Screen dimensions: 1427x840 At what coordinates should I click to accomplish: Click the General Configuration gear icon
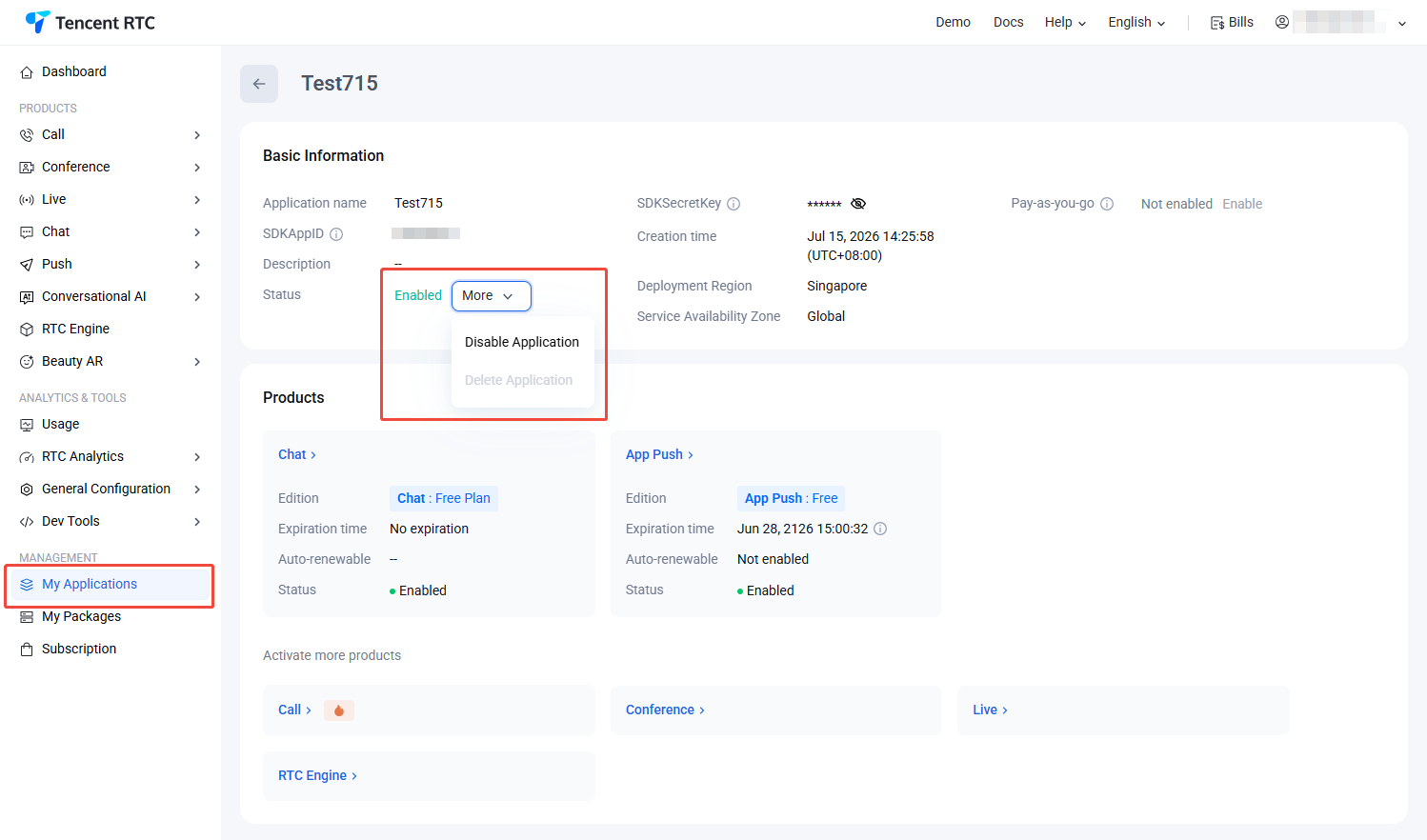click(27, 490)
